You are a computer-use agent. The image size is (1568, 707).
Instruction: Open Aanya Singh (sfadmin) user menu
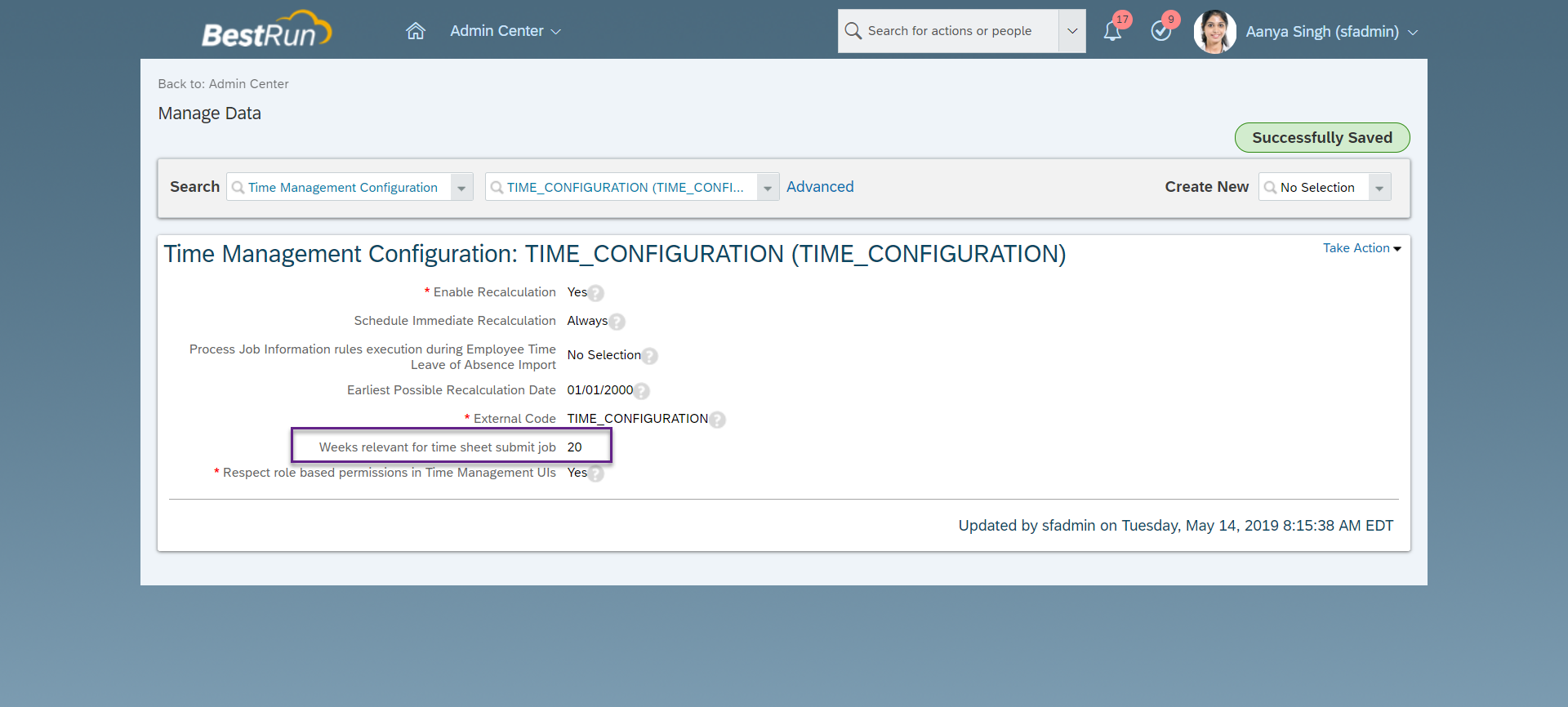click(1331, 32)
